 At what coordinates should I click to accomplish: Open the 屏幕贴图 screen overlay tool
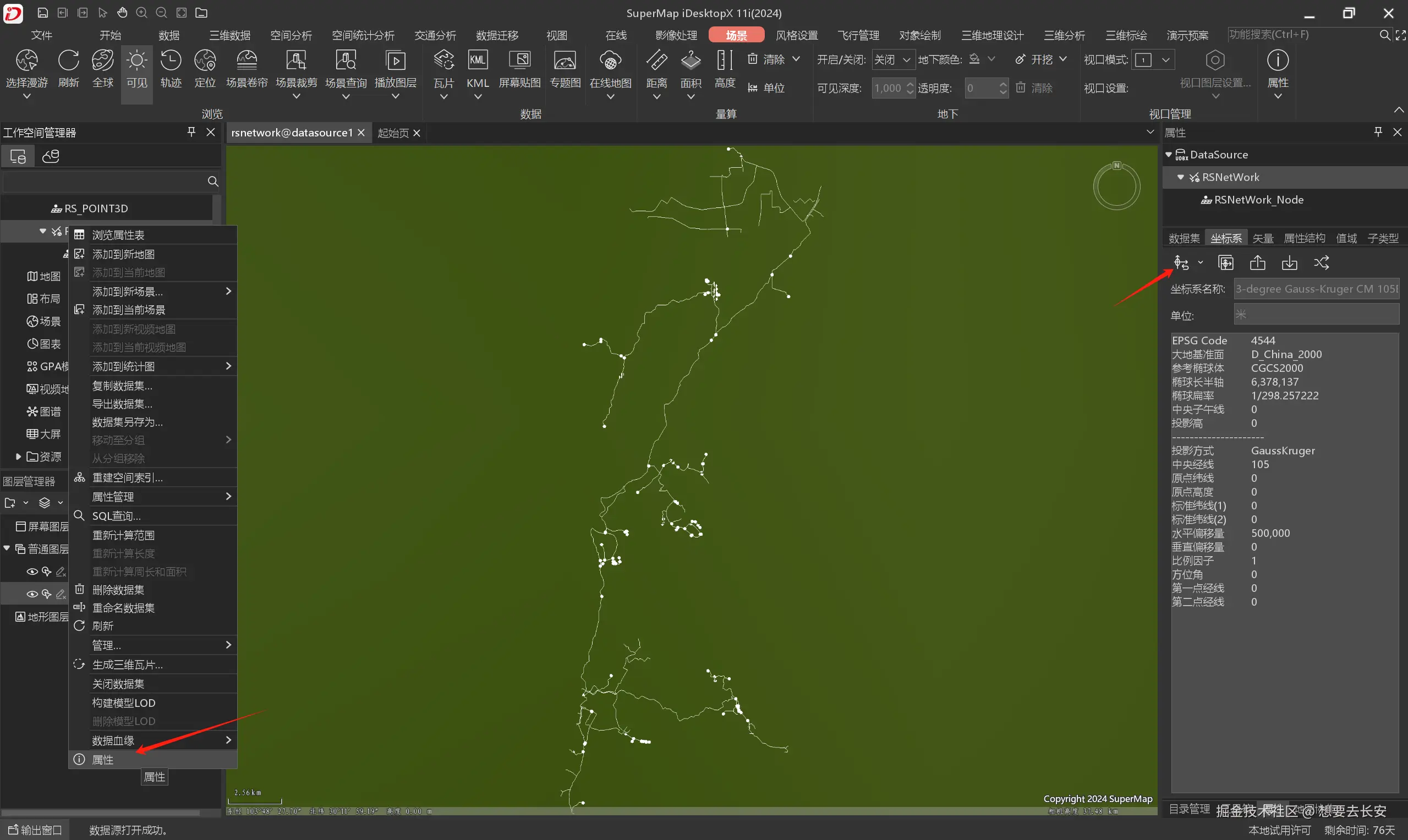point(520,61)
